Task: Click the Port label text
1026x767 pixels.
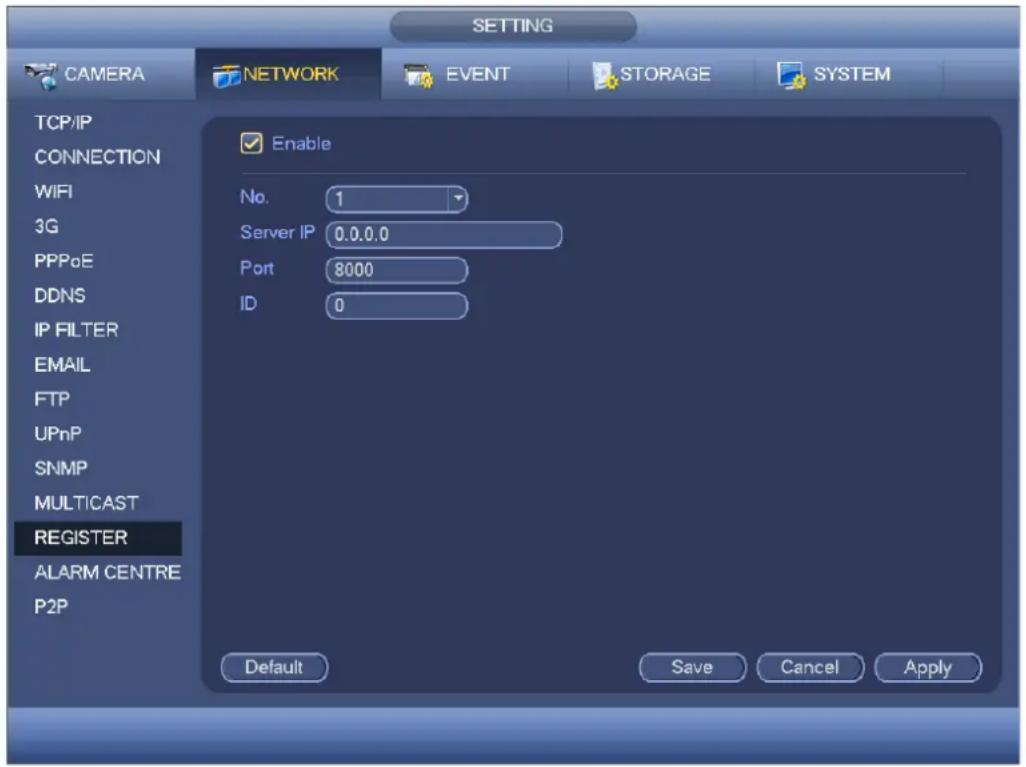Action: [256, 268]
